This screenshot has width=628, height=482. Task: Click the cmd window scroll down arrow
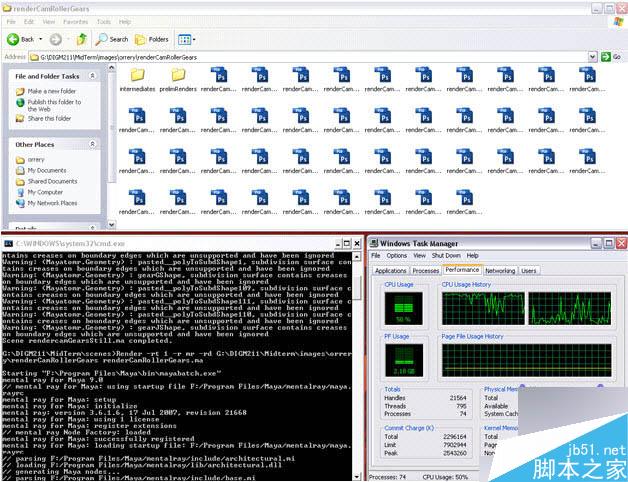(x=356, y=477)
